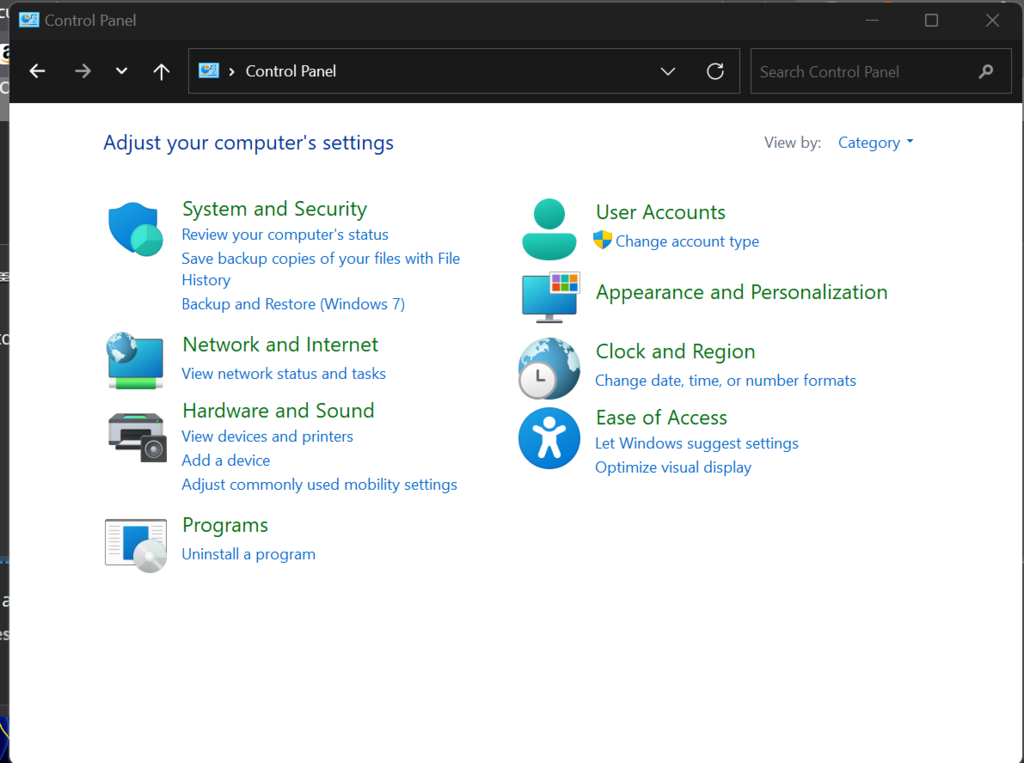Click View network status and tasks
This screenshot has height=763, width=1024.
click(x=283, y=374)
